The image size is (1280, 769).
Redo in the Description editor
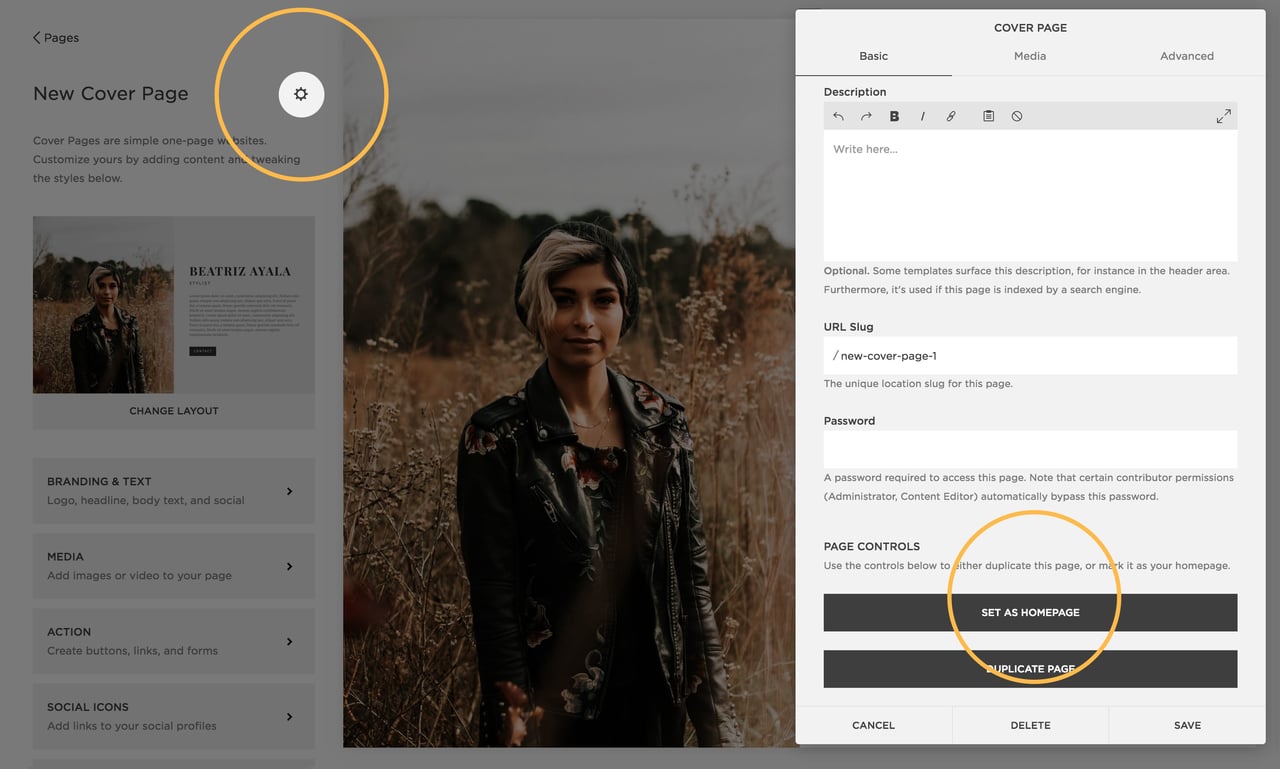[866, 116]
